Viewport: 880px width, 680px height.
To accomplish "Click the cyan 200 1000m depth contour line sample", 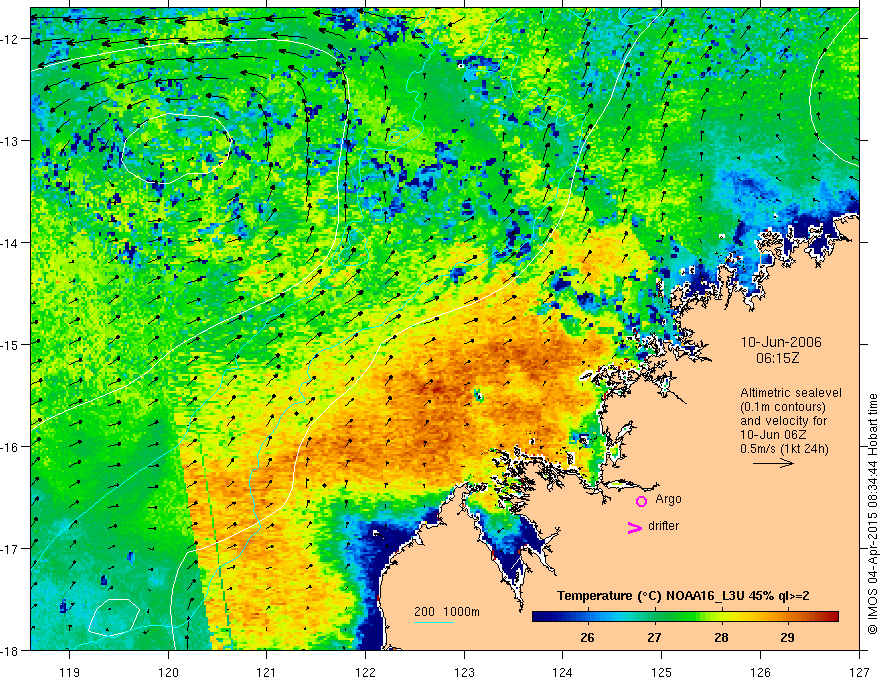I will tap(434, 622).
